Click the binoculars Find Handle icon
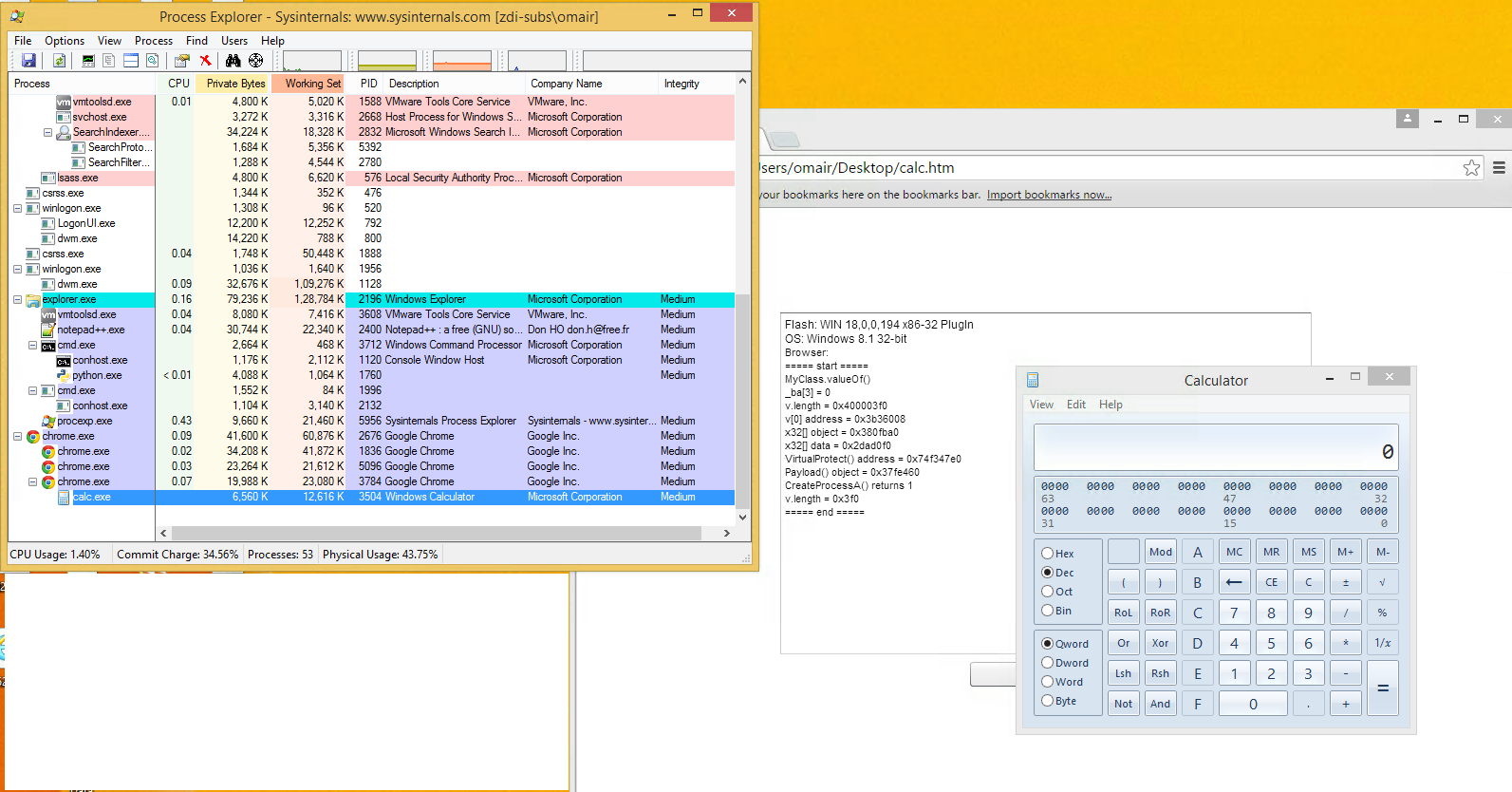 [233, 61]
